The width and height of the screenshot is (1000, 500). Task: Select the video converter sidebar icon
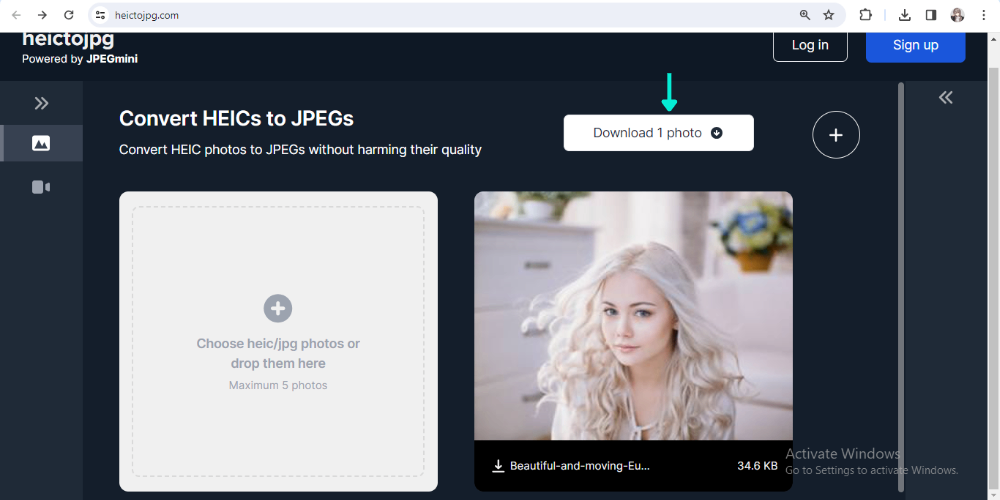pyautogui.click(x=41, y=187)
